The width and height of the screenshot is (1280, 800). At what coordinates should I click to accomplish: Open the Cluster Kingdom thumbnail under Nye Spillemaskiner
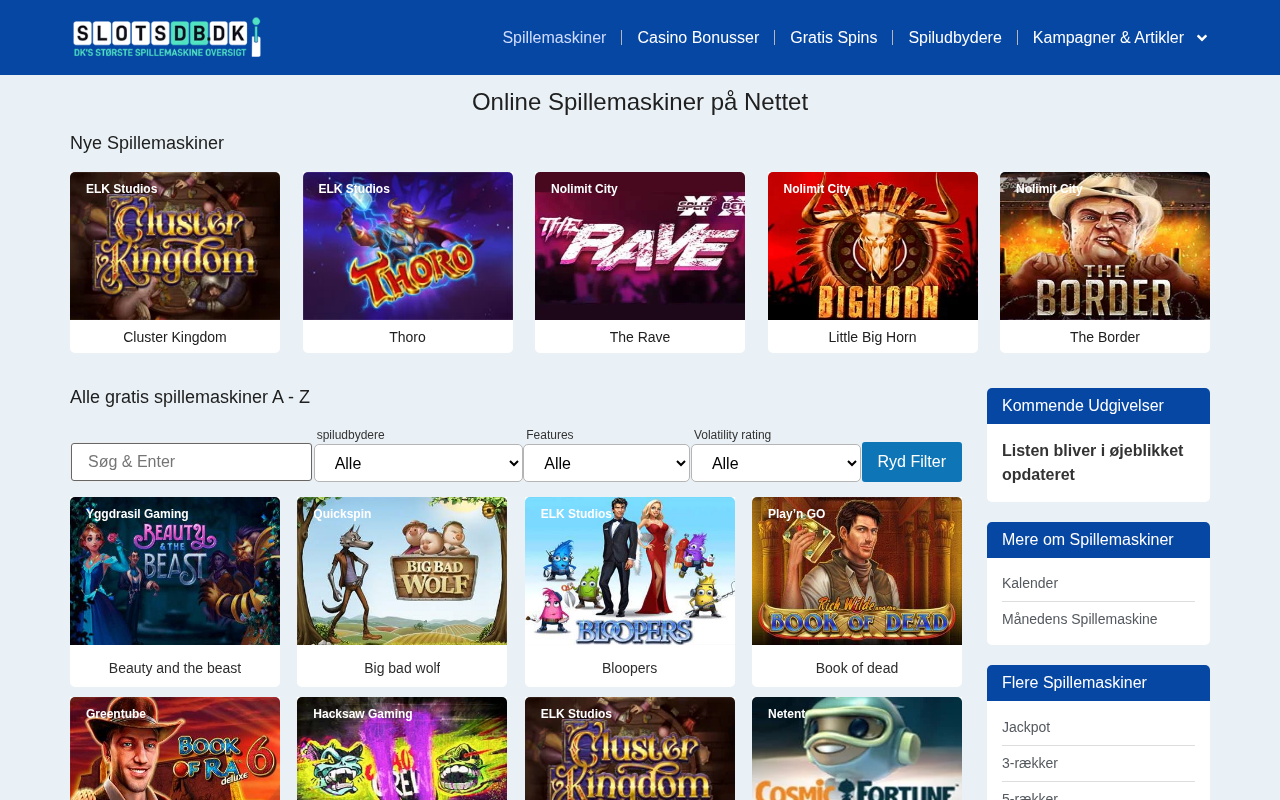point(175,246)
